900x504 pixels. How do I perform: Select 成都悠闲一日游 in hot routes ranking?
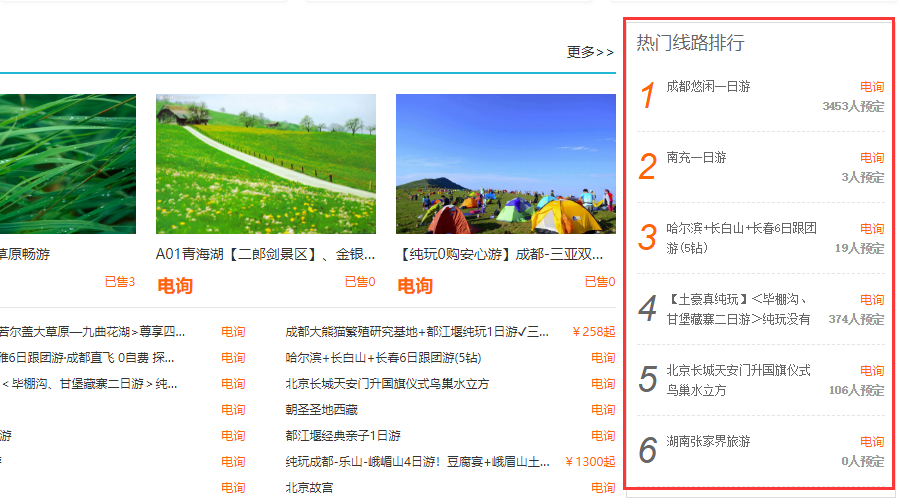708,87
